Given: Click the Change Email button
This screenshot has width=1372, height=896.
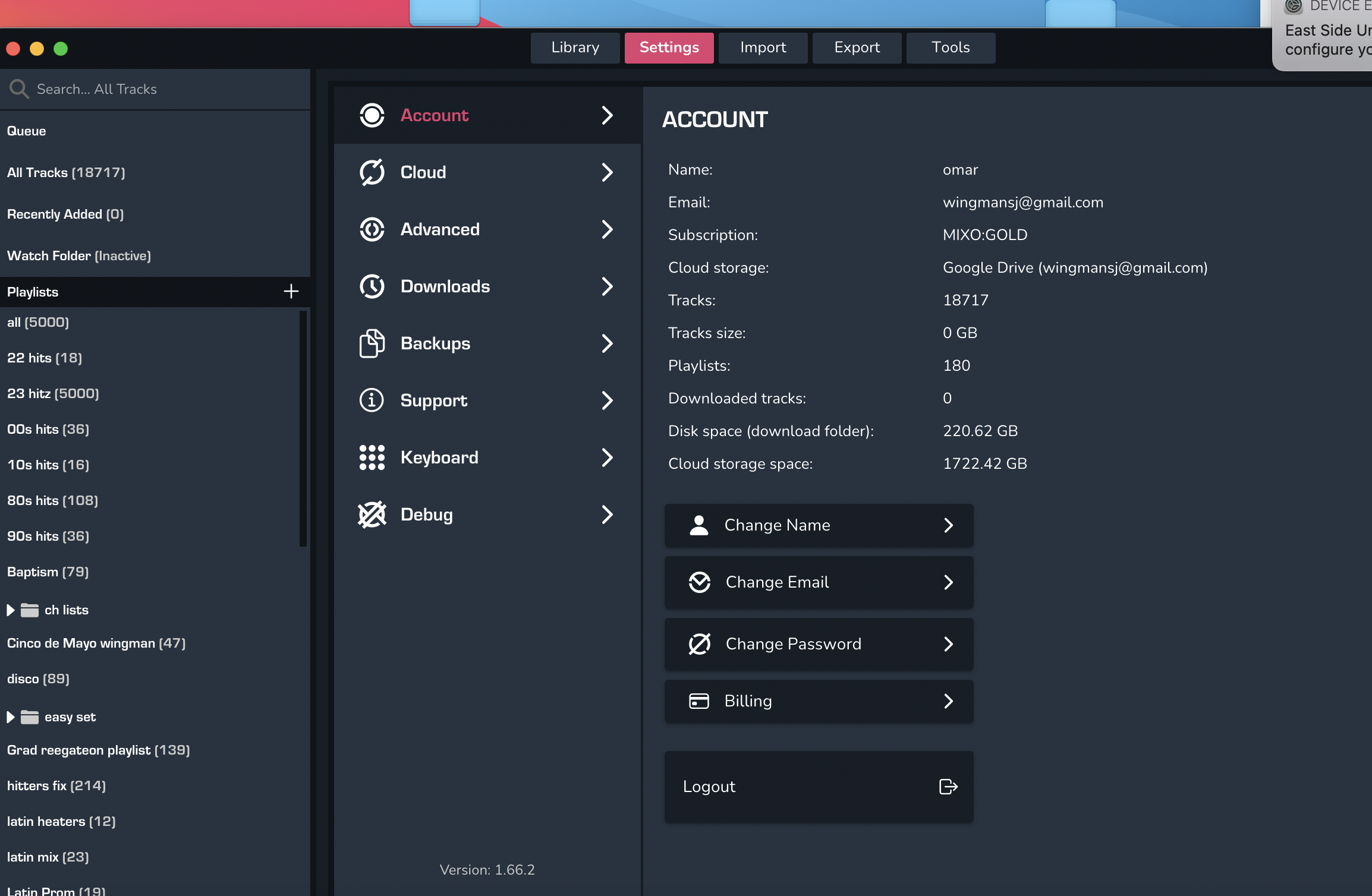Looking at the screenshot, I should pos(819,582).
